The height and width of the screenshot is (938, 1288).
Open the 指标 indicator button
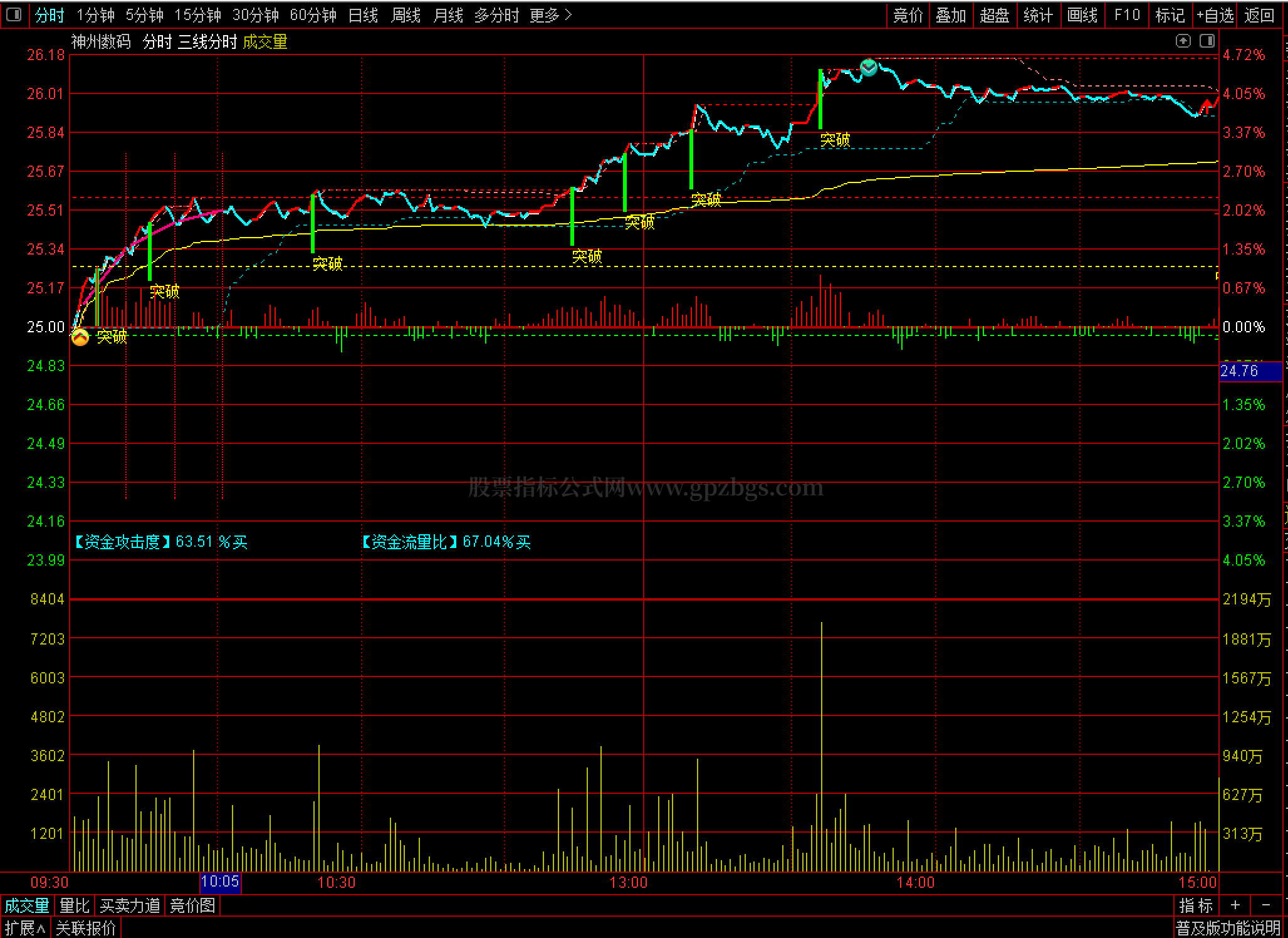coord(1196,905)
